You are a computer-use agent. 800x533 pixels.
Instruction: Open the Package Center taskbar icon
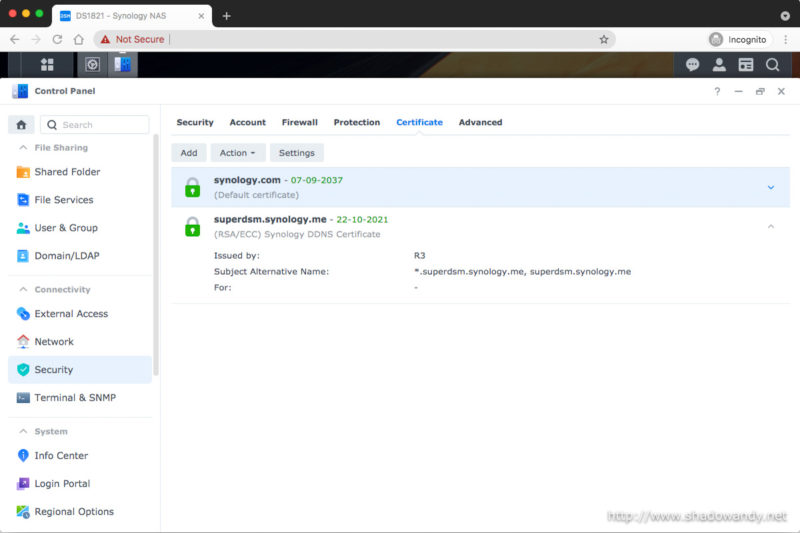(92, 65)
